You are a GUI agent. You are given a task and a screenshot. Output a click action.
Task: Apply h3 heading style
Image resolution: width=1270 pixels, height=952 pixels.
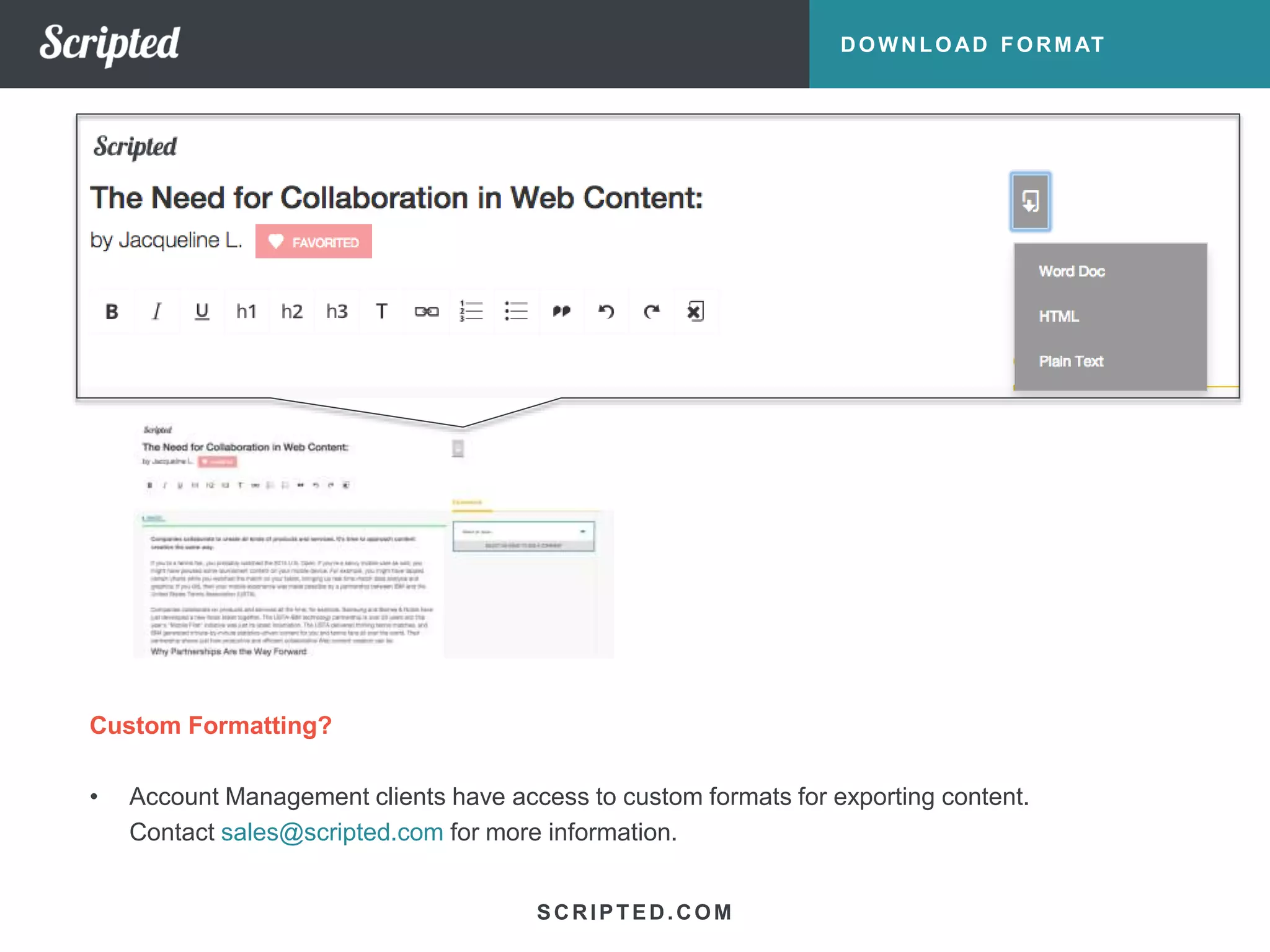tap(337, 311)
